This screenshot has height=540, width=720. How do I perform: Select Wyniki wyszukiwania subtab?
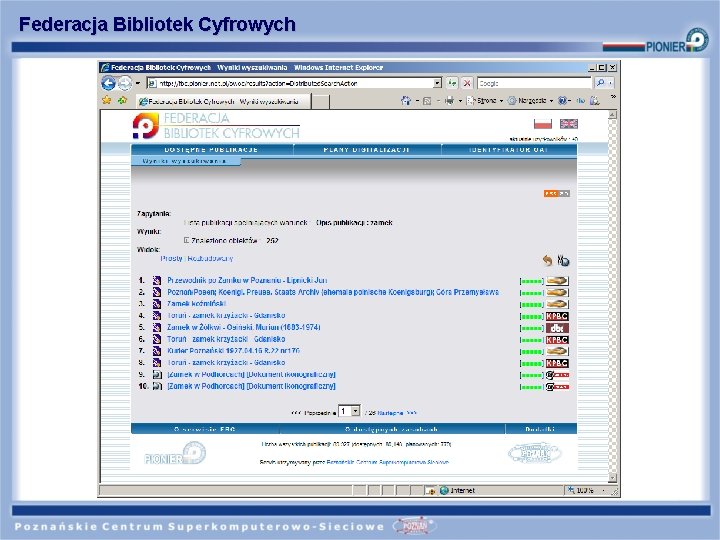[185, 161]
